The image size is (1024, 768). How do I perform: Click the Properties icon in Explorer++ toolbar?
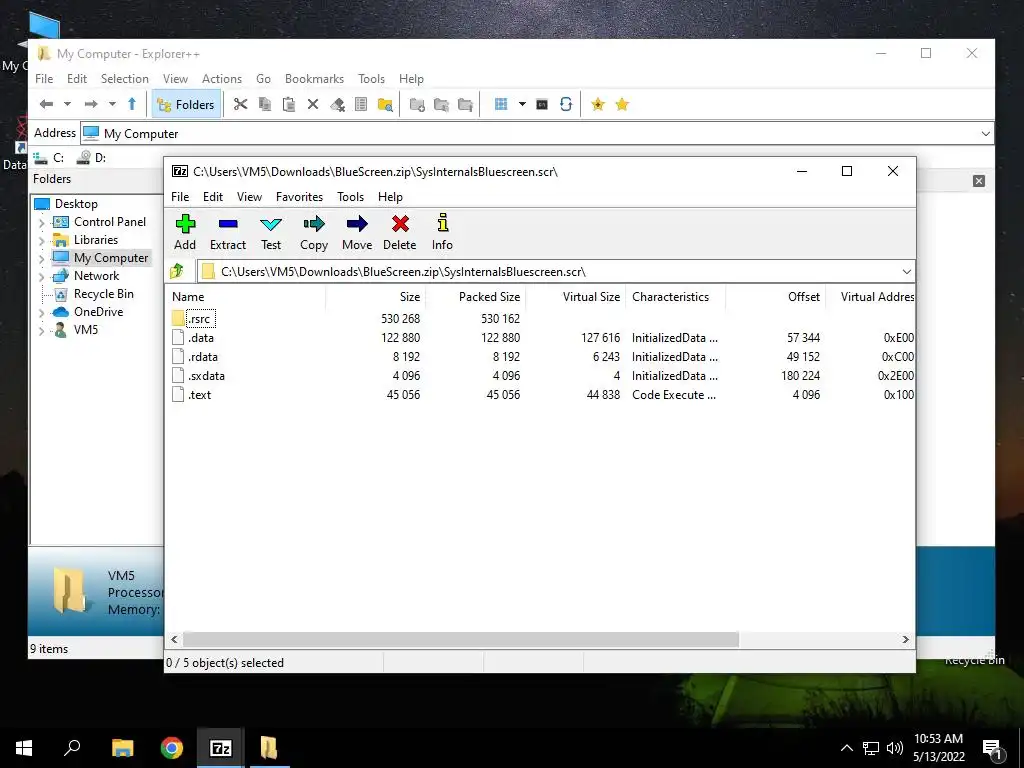pos(360,104)
